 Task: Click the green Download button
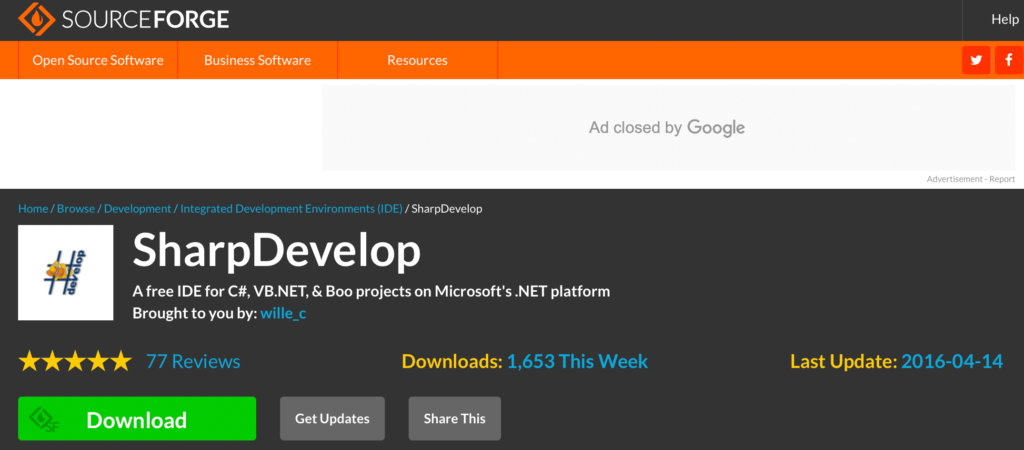137,419
